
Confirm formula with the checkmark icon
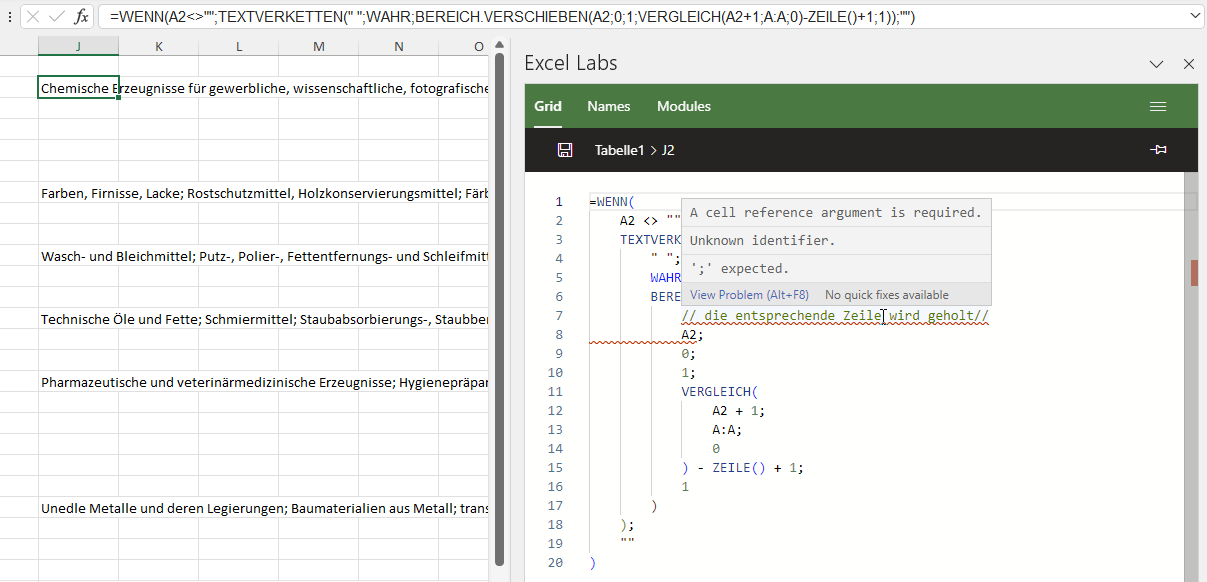(57, 17)
